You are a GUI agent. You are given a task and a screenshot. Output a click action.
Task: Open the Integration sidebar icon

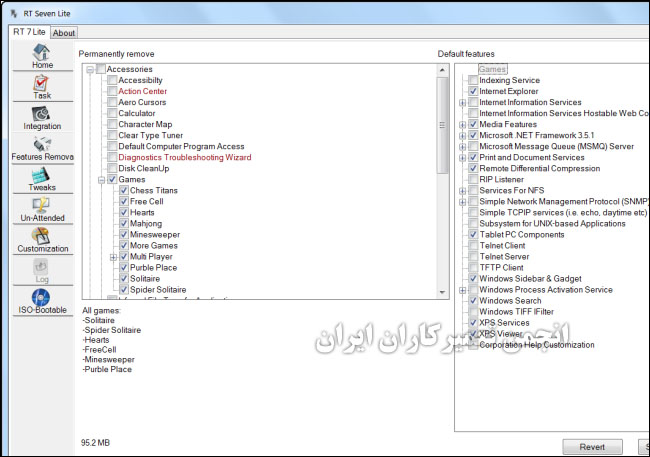pyautogui.click(x=41, y=114)
